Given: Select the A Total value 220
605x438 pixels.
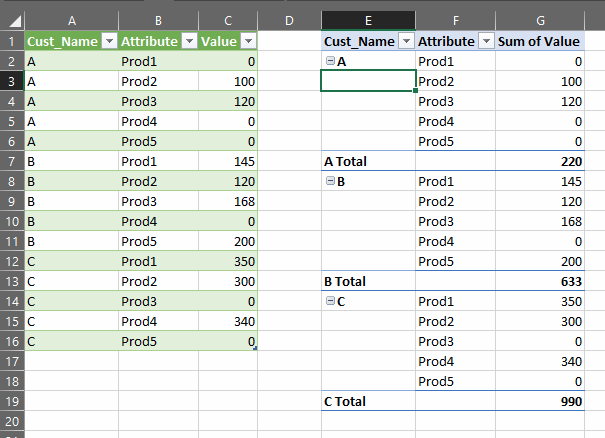Looking at the screenshot, I should click(x=540, y=161).
